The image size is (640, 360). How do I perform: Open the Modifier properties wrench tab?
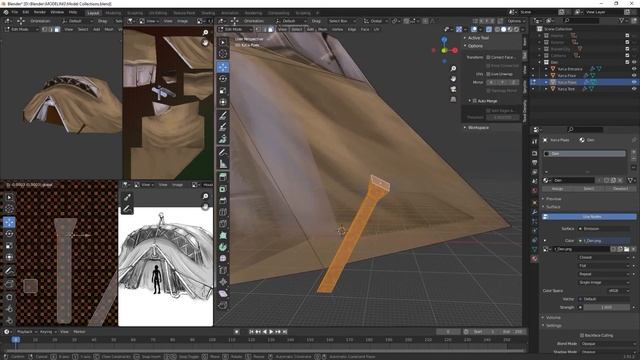point(535,212)
